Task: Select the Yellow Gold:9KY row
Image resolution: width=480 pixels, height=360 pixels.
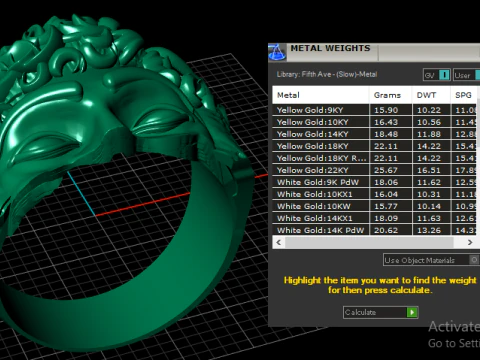Action: tap(375, 110)
